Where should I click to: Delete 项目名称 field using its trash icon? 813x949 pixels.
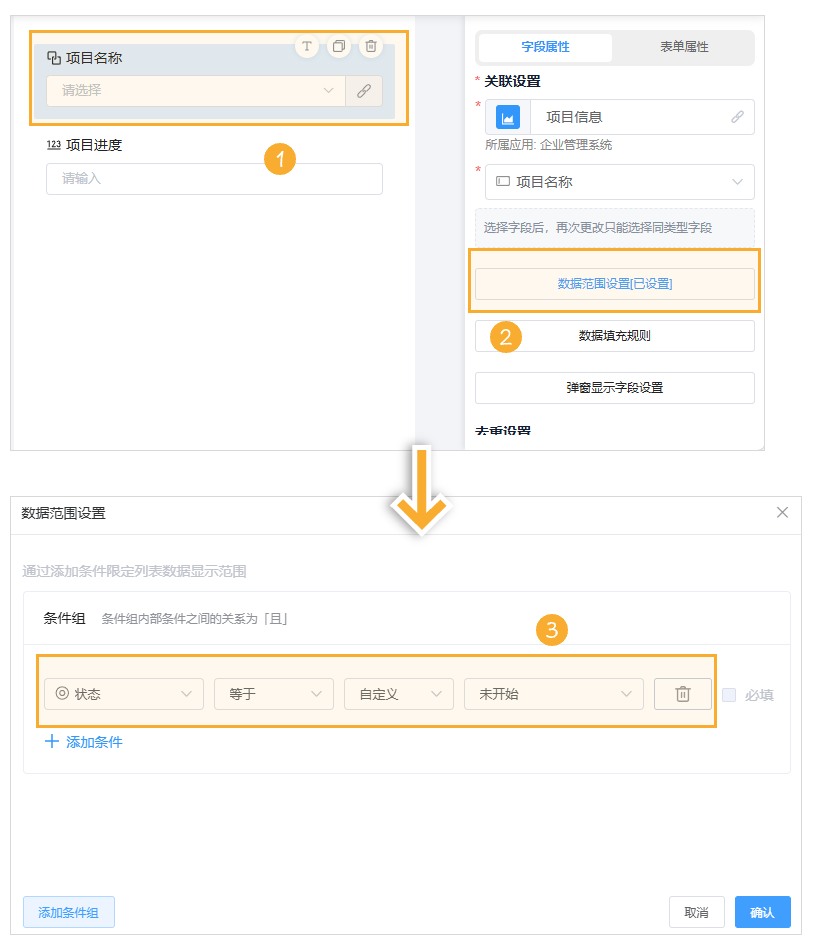click(x=370, y=46)
